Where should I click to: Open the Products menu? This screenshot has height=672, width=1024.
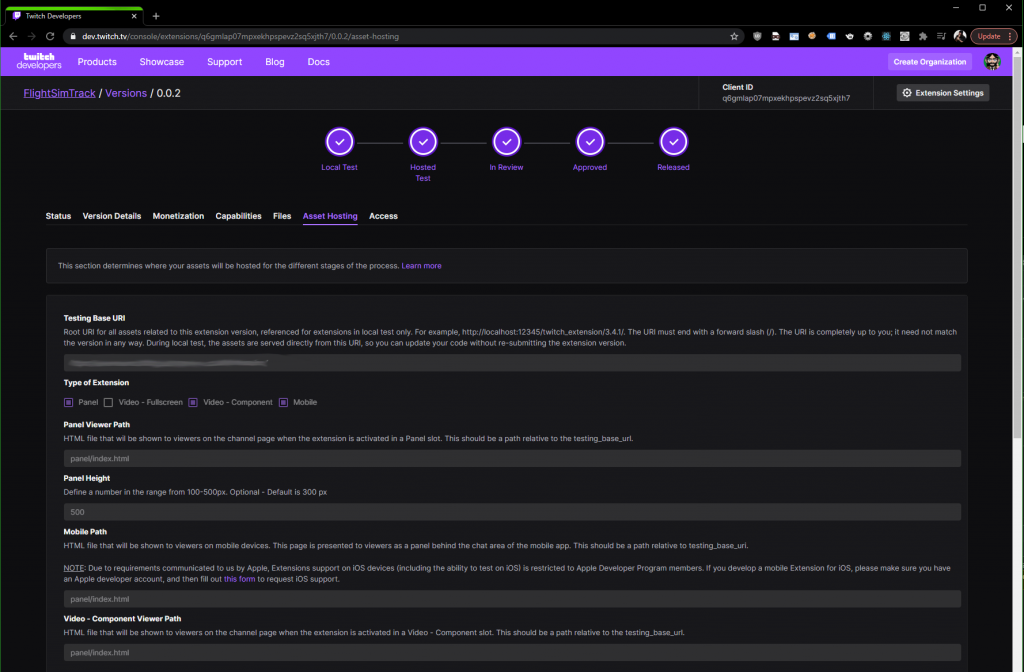tap(97, 61)
